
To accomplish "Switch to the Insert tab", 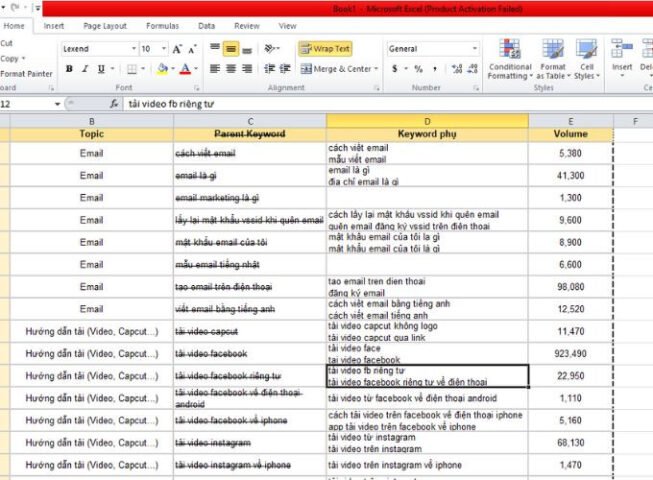I will click(54, 26).
